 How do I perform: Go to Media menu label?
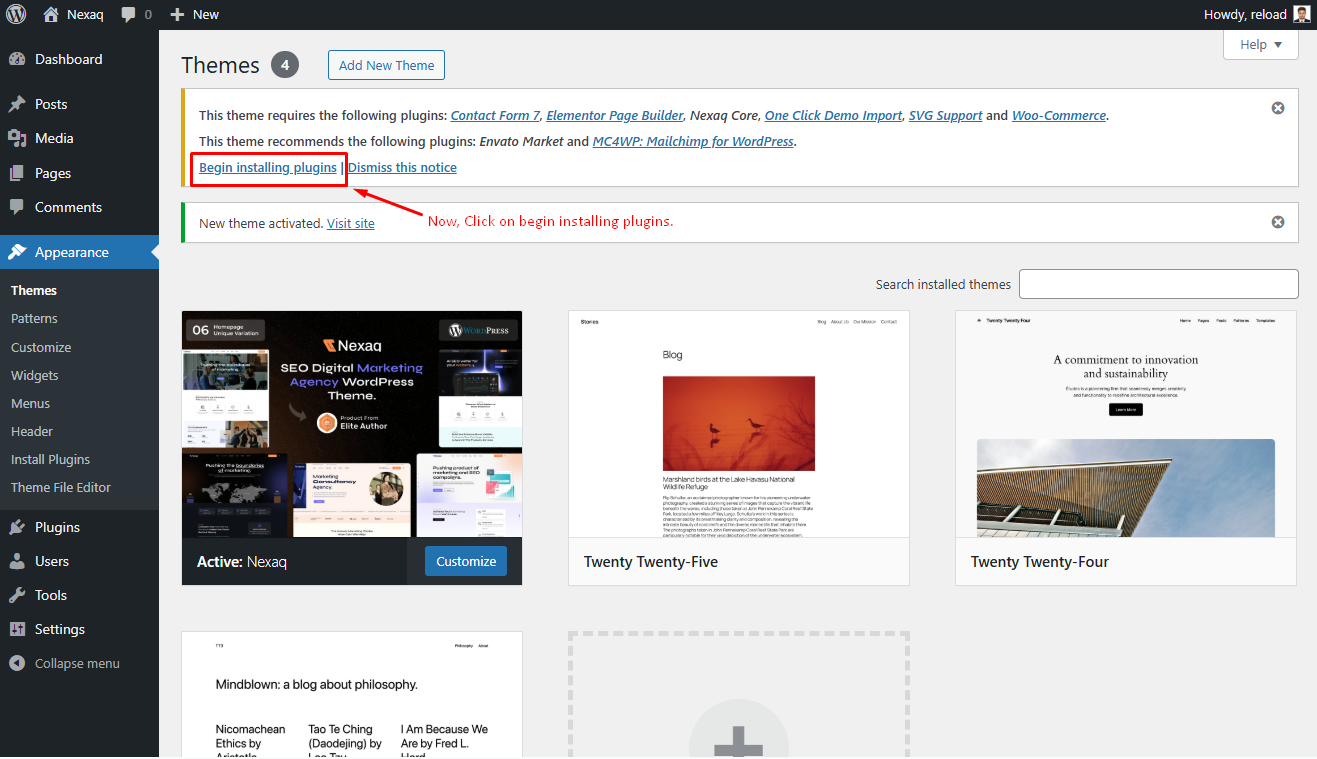click(54, 138)
